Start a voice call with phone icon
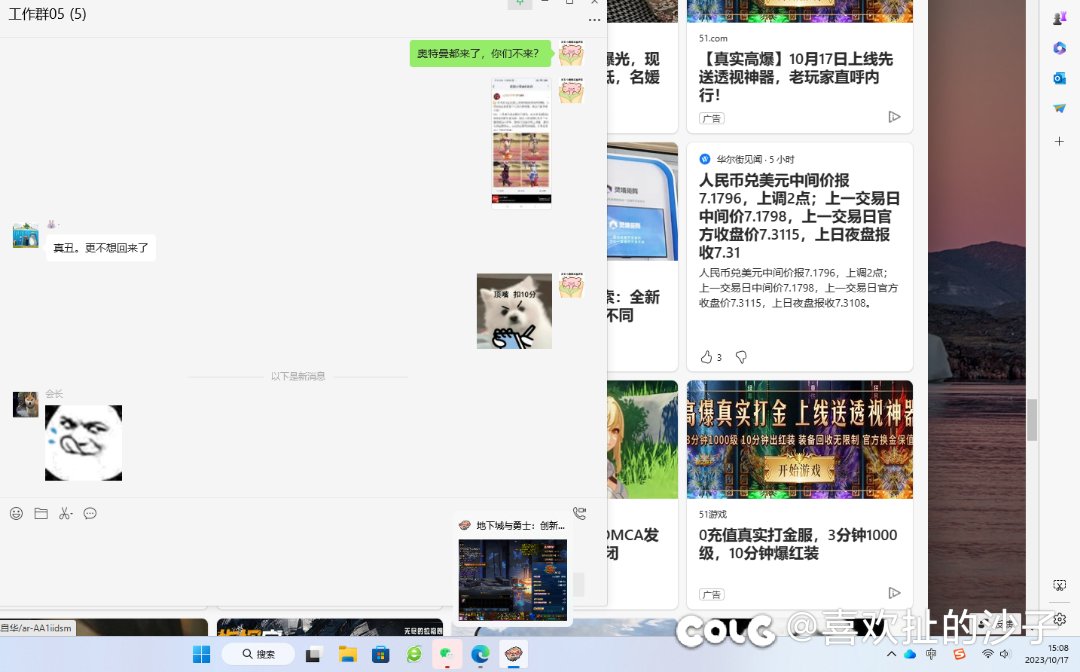The width and height of the screenshot is (1080, 672). pyautogui.click(x=579, y=514)
